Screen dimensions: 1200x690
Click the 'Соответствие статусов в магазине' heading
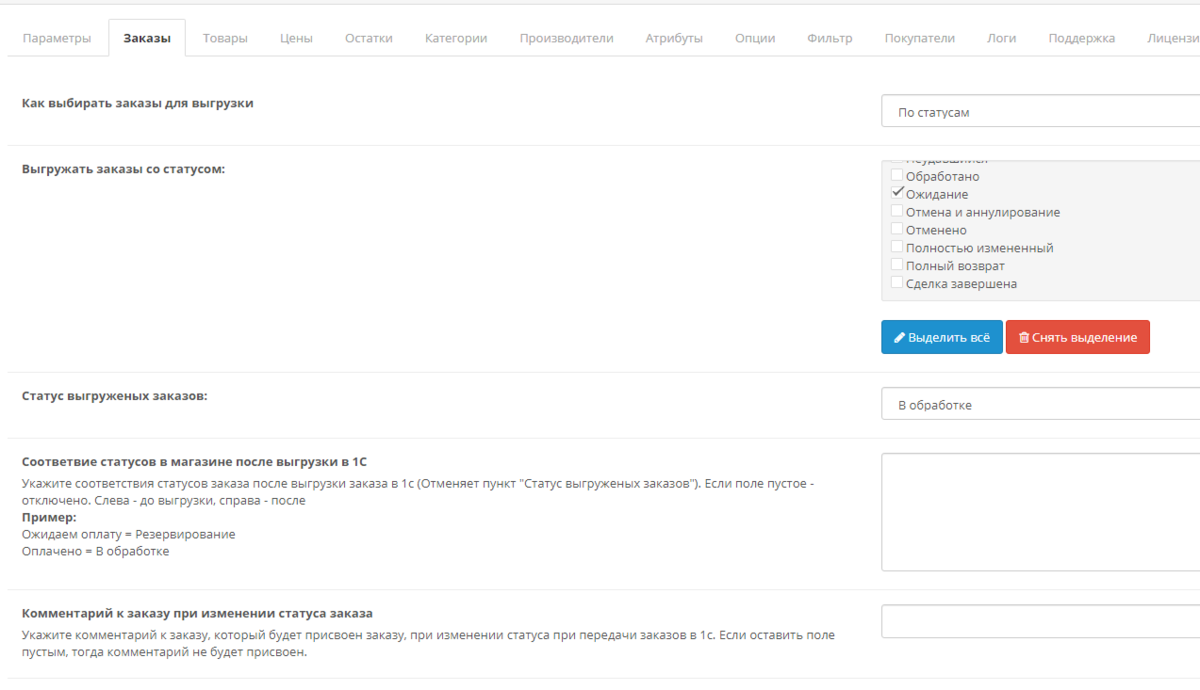pos(195,462)
